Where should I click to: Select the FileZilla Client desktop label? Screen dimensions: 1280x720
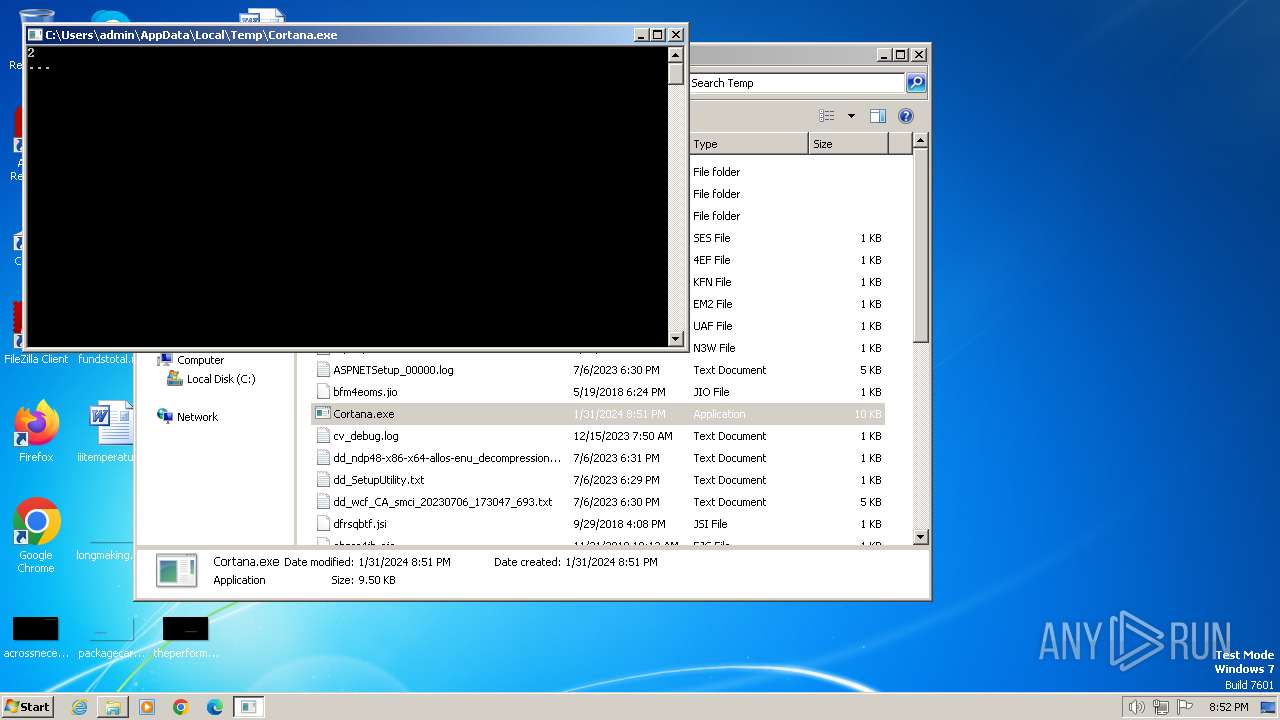[36, 359]
